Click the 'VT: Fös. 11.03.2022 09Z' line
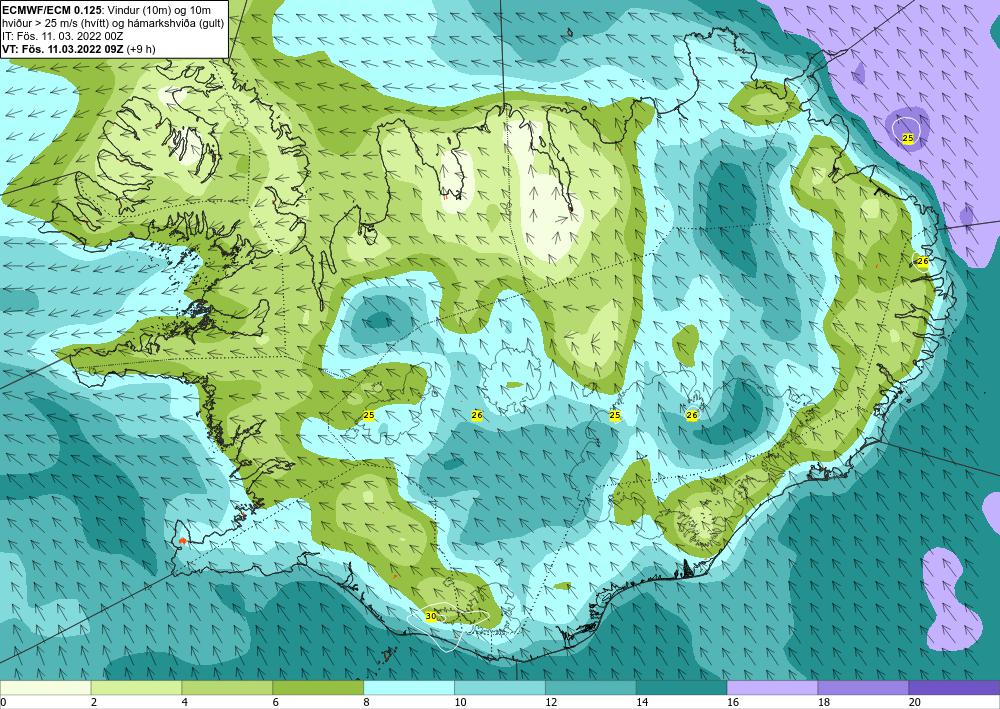This screenshot has width=1000, height=709. point(64,48)
